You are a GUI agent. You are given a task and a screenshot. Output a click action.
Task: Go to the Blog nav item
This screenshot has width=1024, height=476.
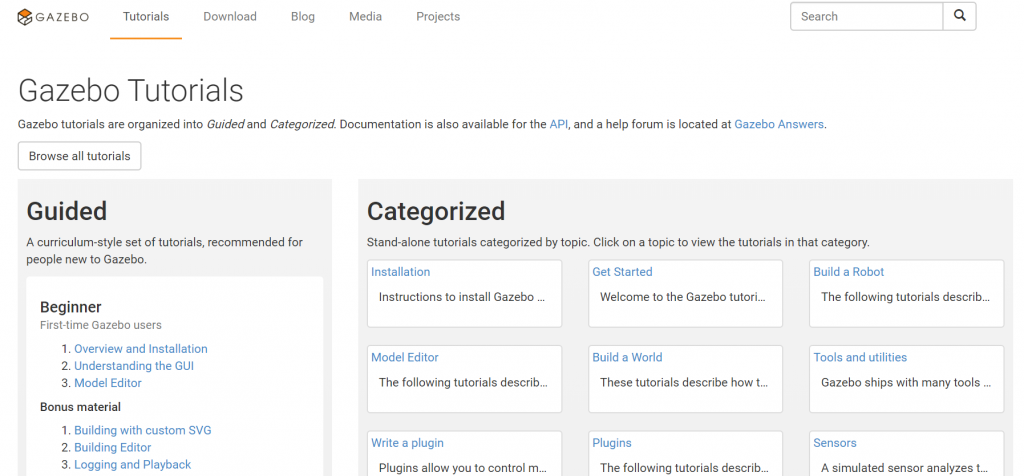click(x=303, y=16)
